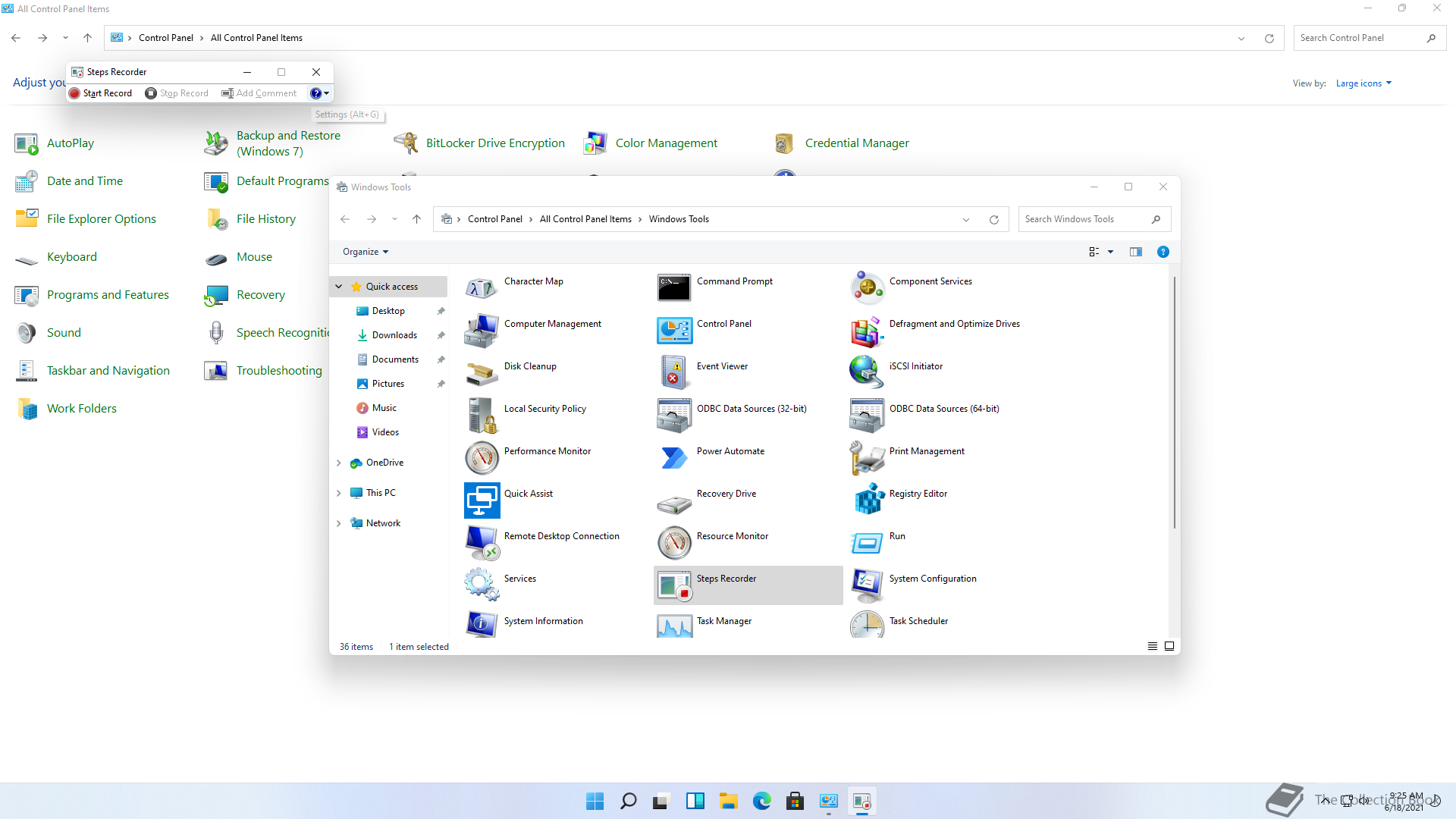This screenshot has height=819, width=1456.
Task: Open the Run tool icon
Action: [x=867, y=543]
